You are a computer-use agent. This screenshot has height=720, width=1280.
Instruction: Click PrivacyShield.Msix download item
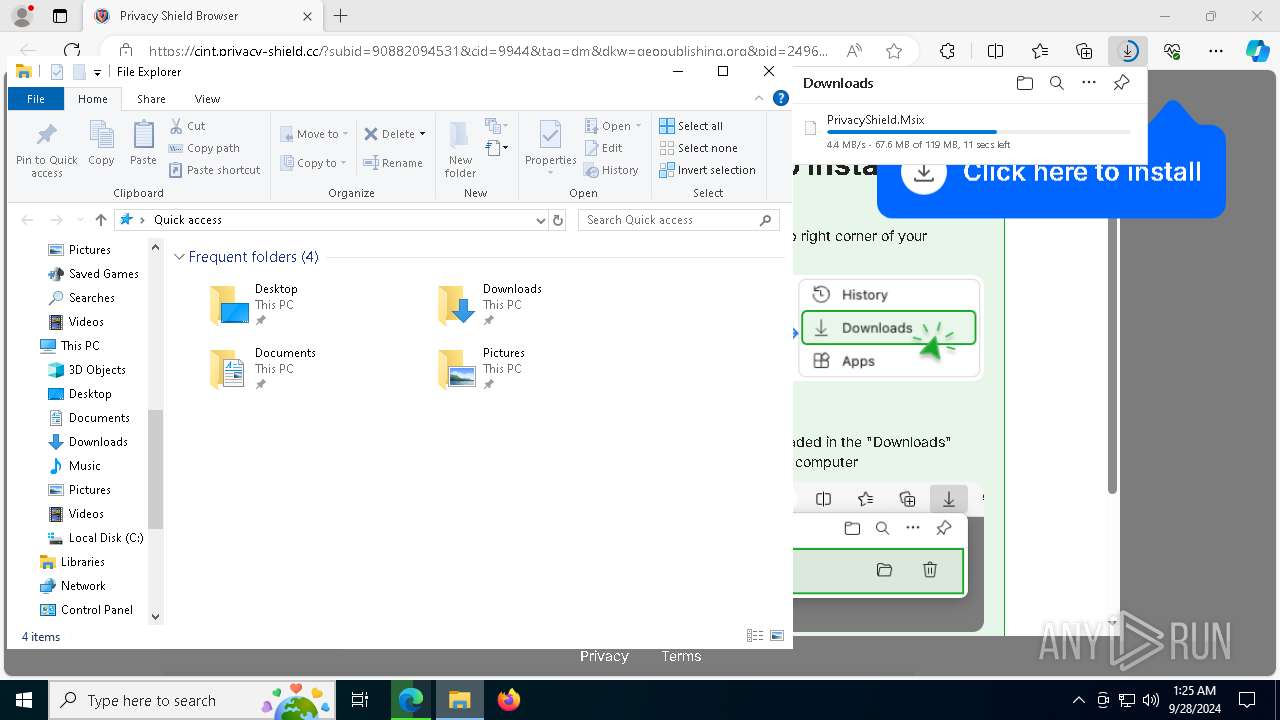coord(968,131)
